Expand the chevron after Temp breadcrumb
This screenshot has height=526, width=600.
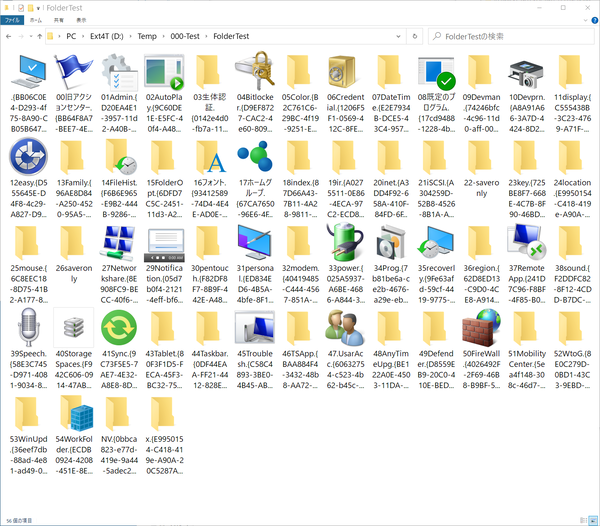pyautogui.click(x=163, y=36)
